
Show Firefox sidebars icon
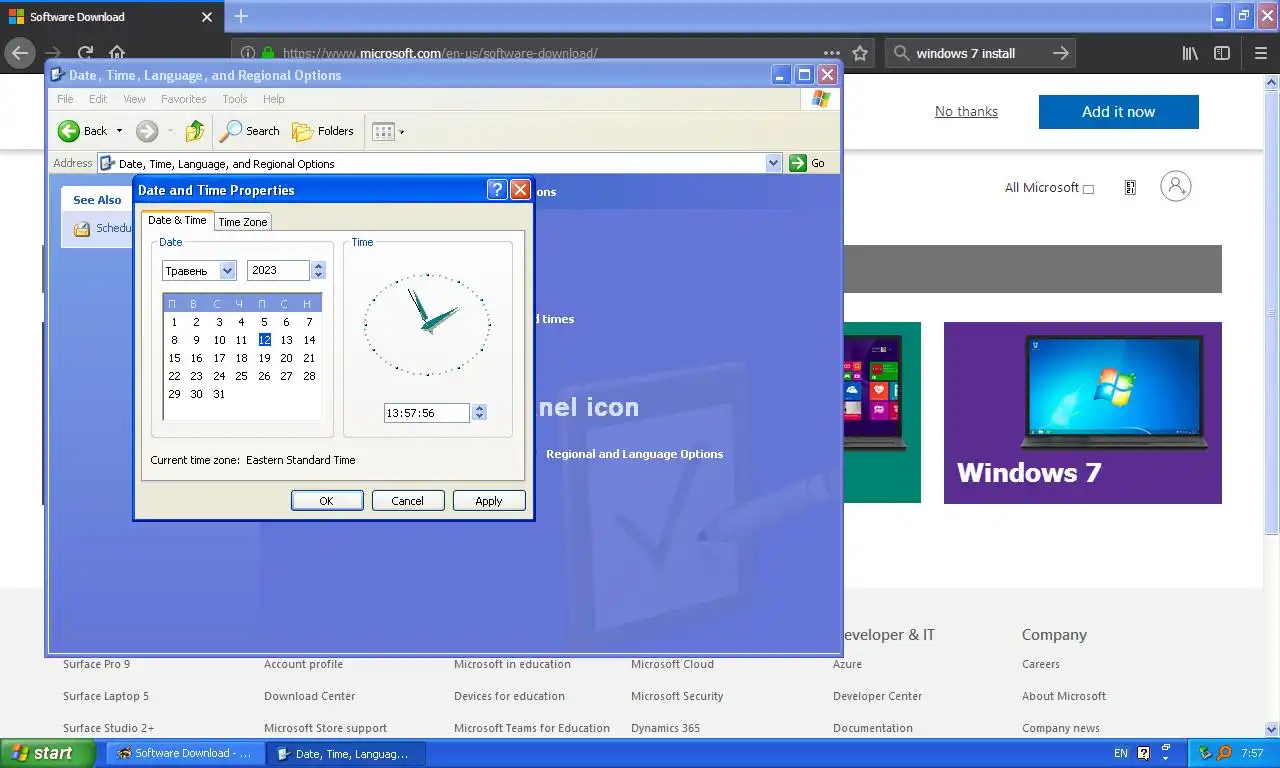tap(1222, 53)
